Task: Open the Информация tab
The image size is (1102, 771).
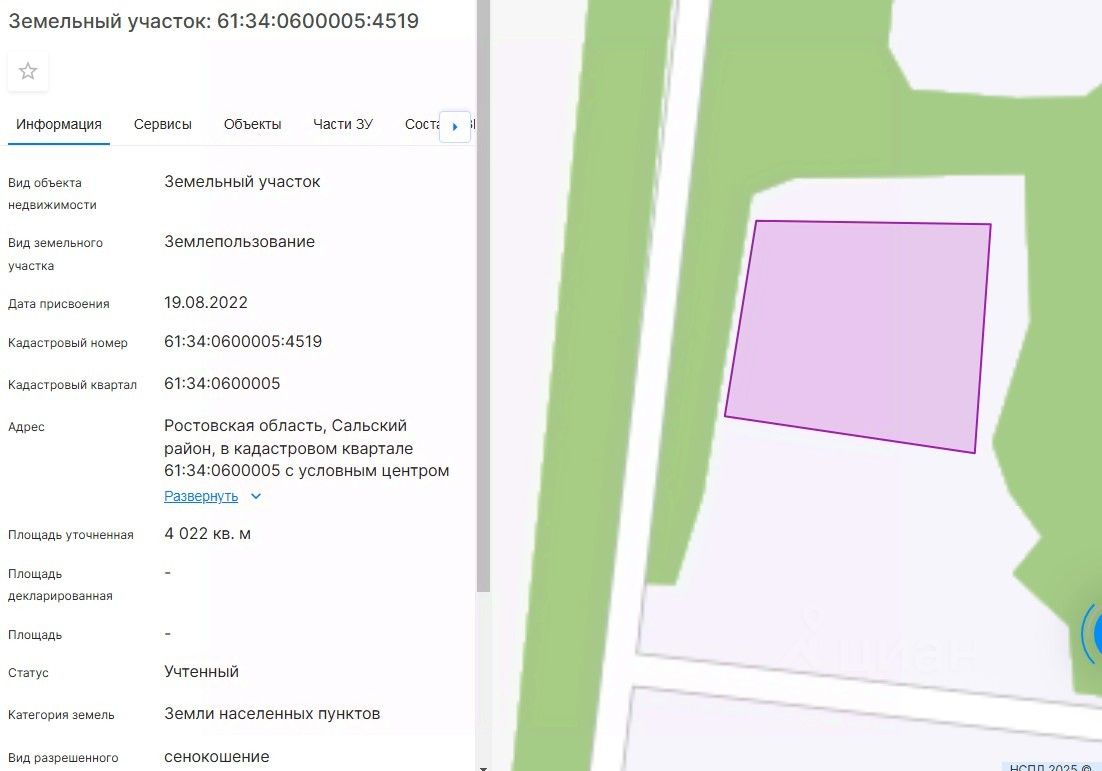Action: (59, 124)
